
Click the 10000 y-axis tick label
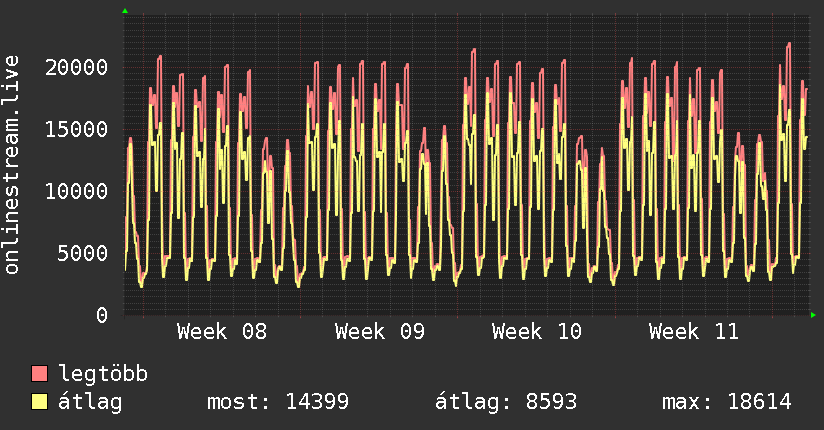pyautogui.click(x=76, y=191)
